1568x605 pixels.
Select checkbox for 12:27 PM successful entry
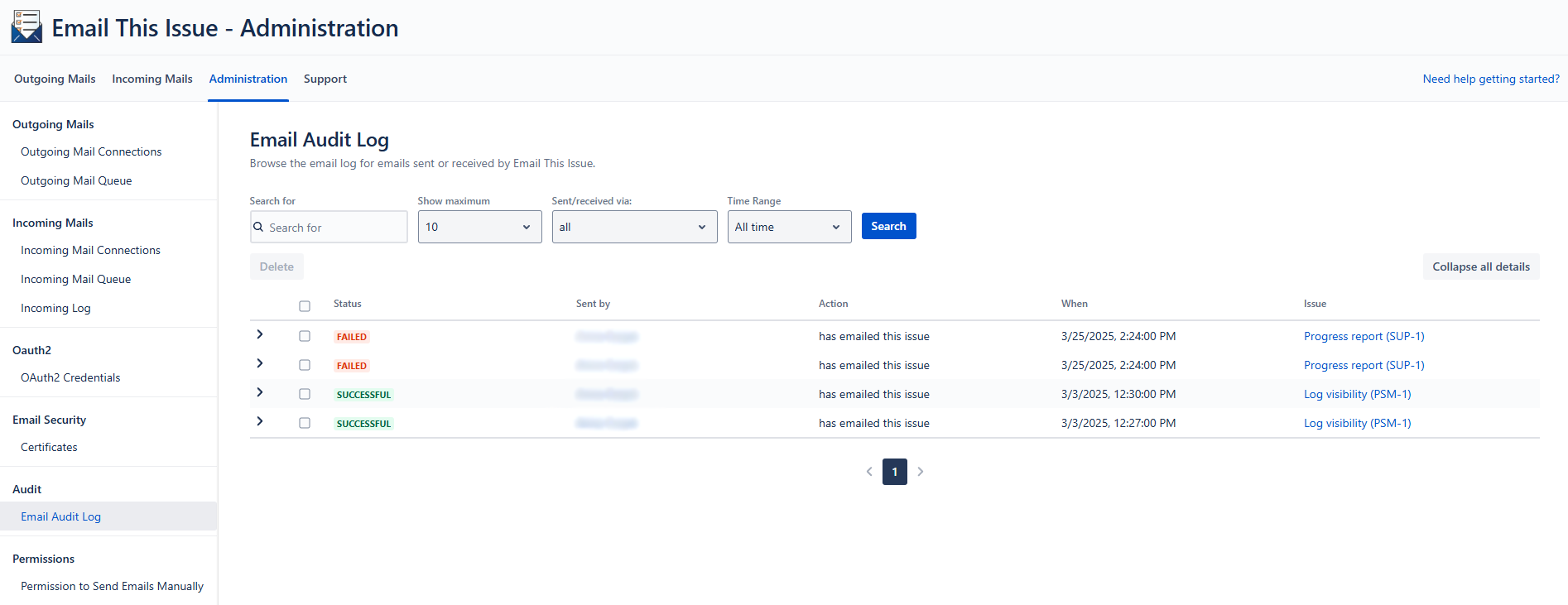(x=305, y=423)
